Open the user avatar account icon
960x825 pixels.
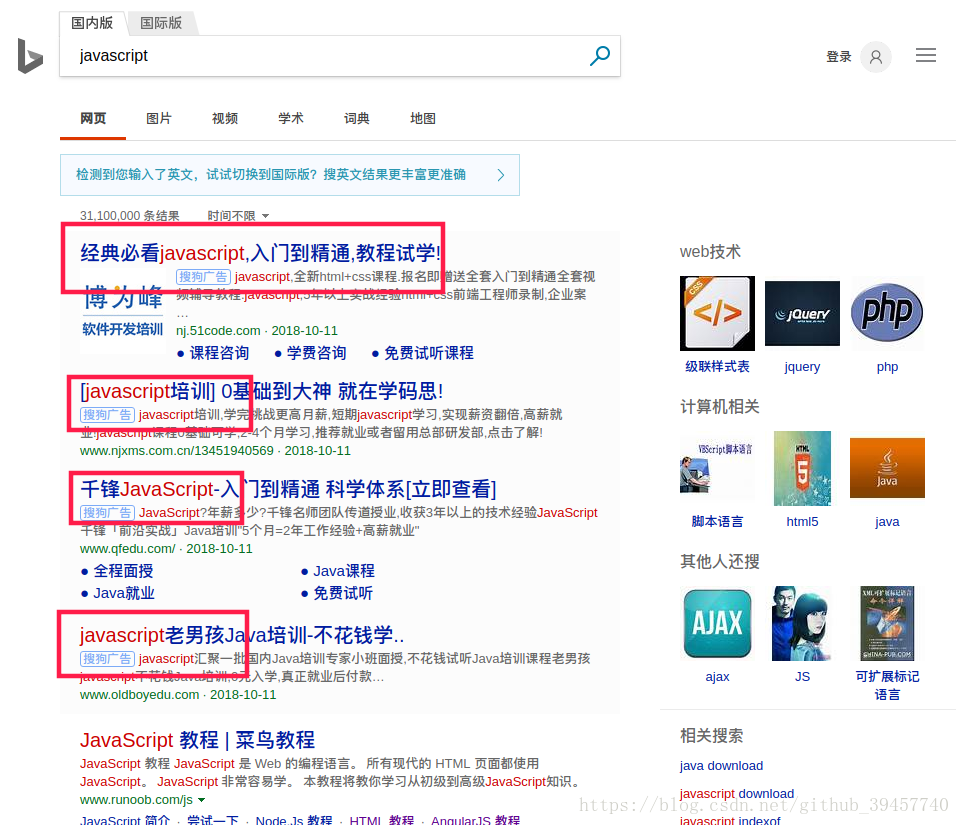pos(876,57)
